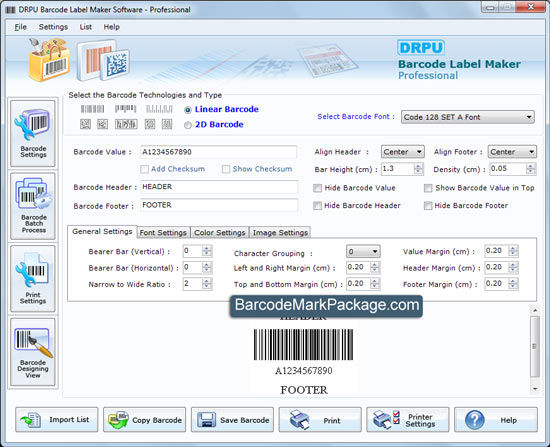
Task: Switch to the Font Settings tab
Action: [x=163, y=232]
